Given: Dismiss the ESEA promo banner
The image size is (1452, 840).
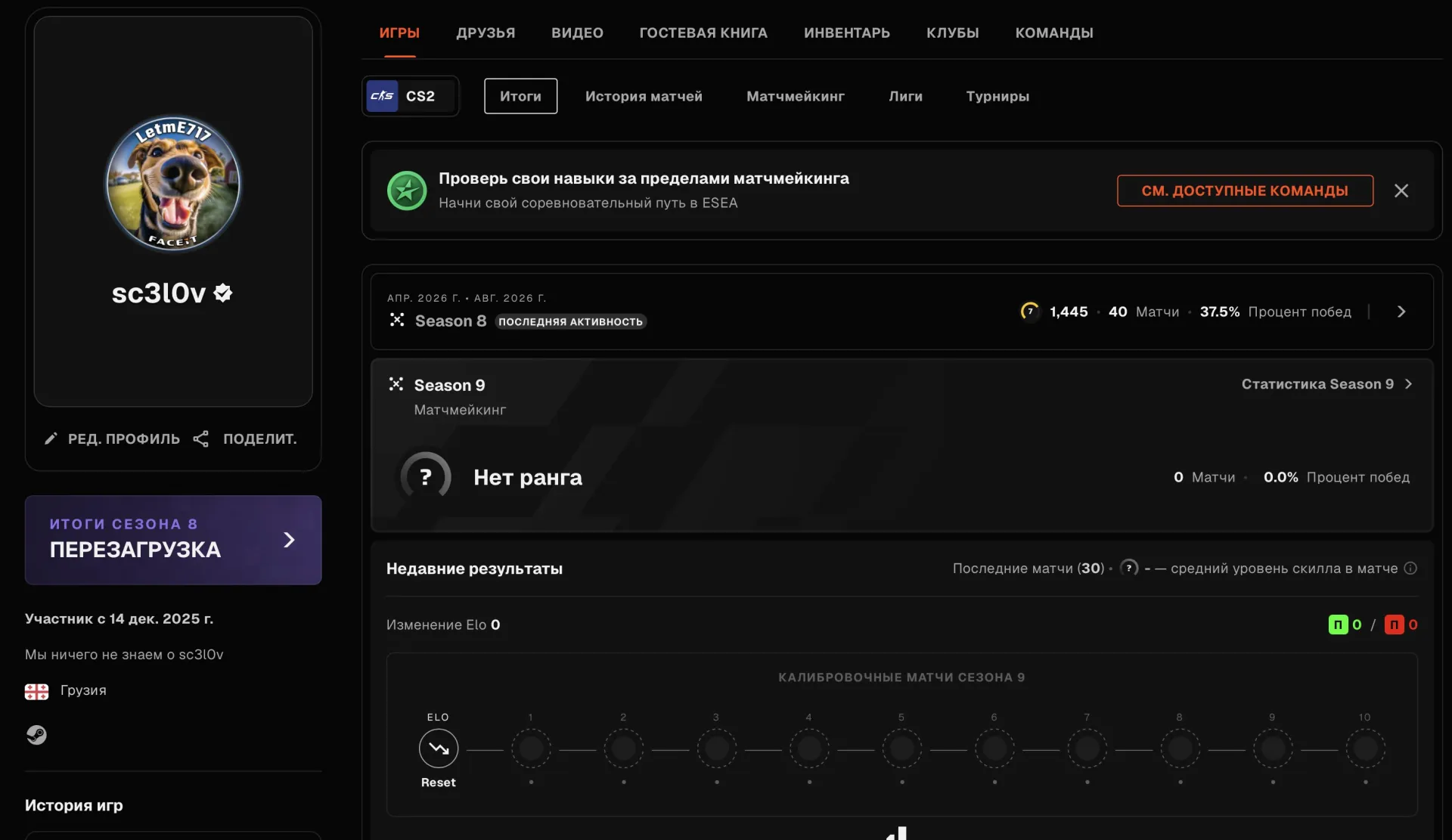Looking at the screenshot, I should click(1401, 191).
